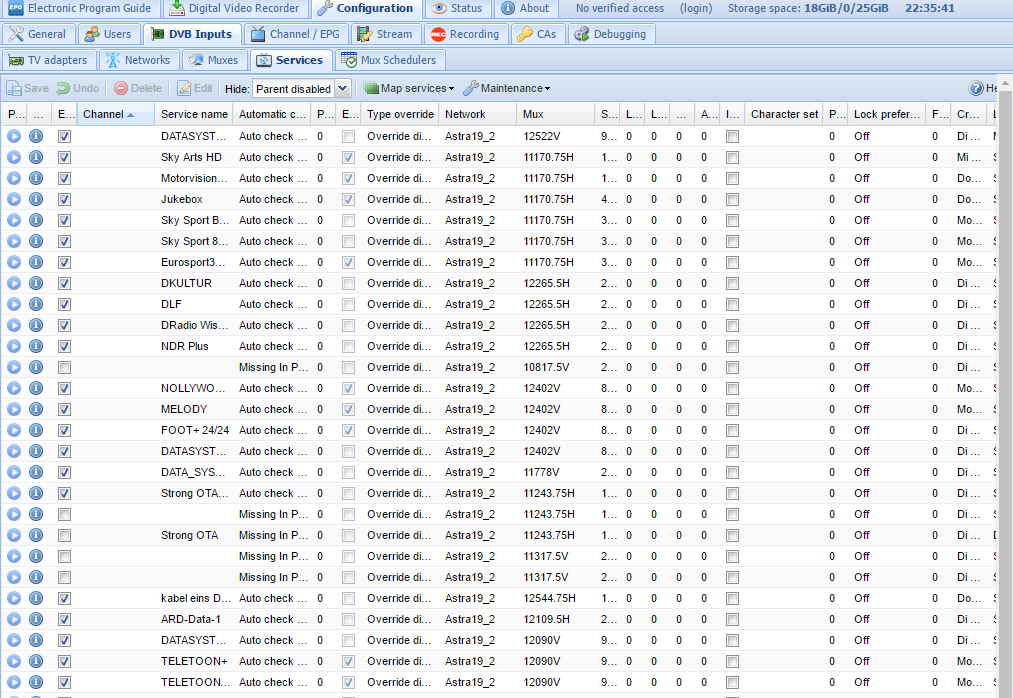Open the Digital Video Recorder tab
This screenshot has width=1013, height=698.
[234, 8]
